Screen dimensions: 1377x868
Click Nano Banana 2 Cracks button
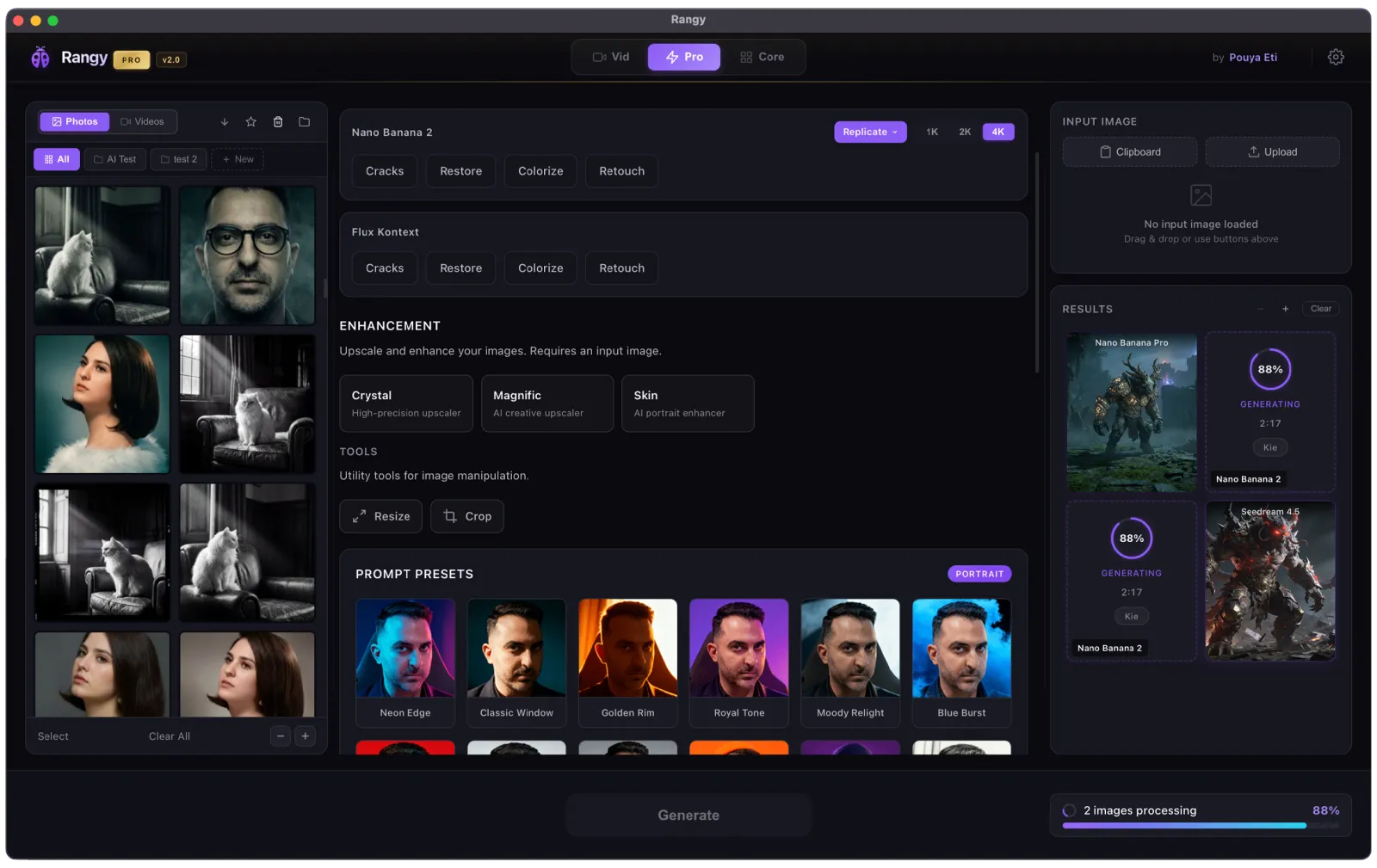[x=385, y=171]
